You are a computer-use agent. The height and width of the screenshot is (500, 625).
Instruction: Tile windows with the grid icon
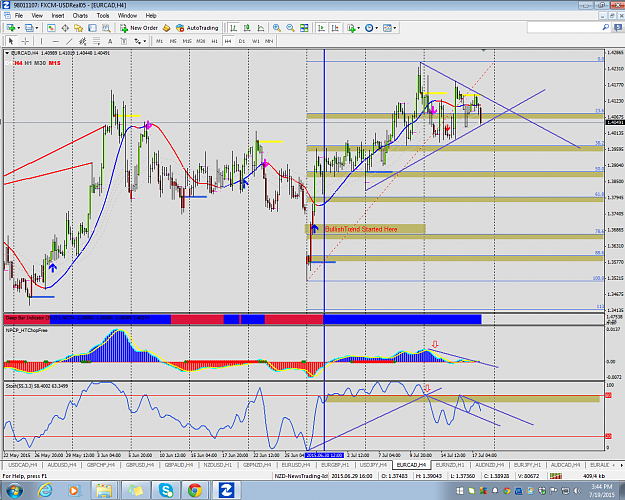(304, 28)
